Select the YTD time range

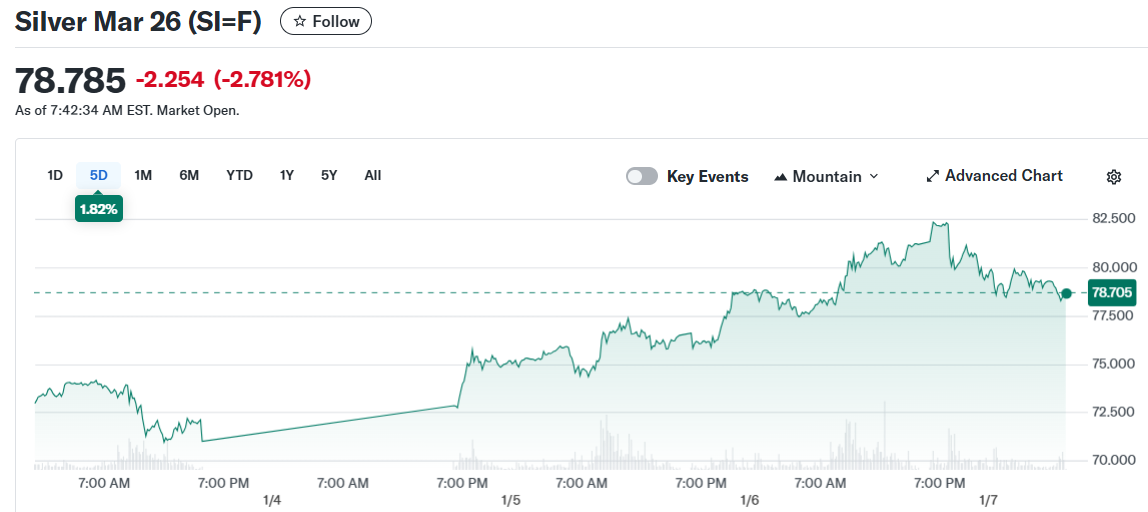click(x=239, y=175)
